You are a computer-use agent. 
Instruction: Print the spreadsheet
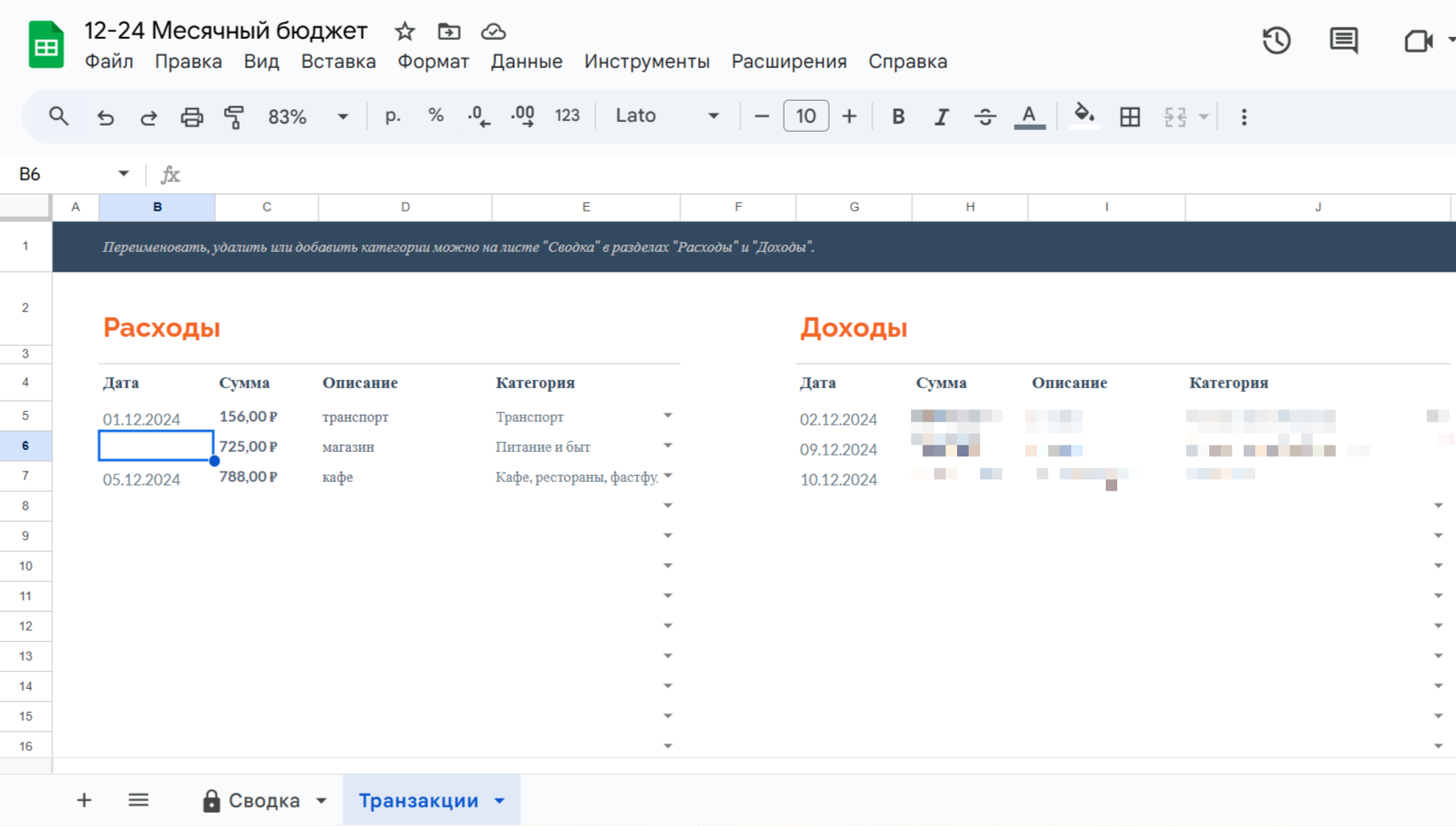(192, 117)
